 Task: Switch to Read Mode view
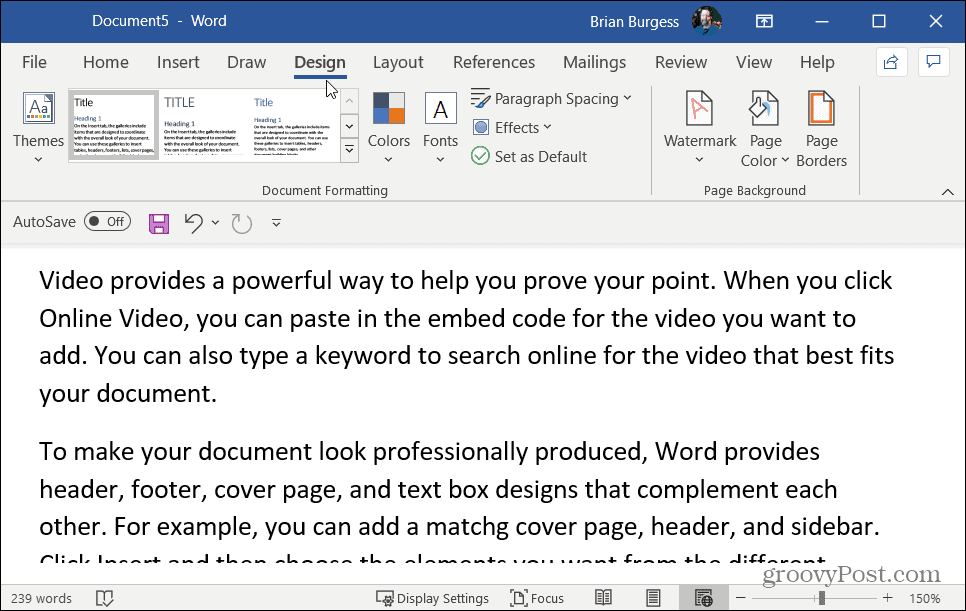pos(603,597)
